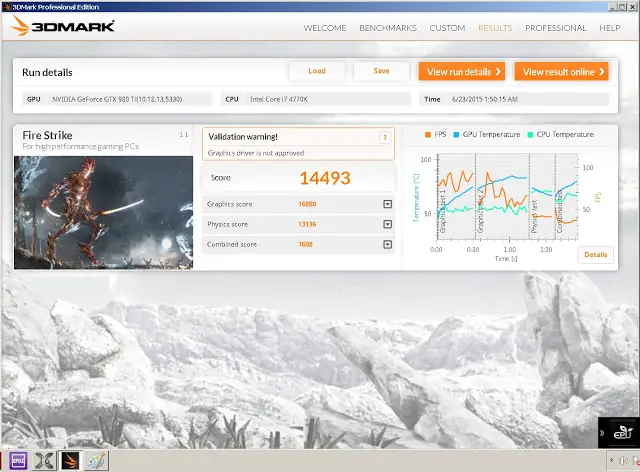Click the overall score 14493
This screenshot has height=472, width=640.
[325, 178]
